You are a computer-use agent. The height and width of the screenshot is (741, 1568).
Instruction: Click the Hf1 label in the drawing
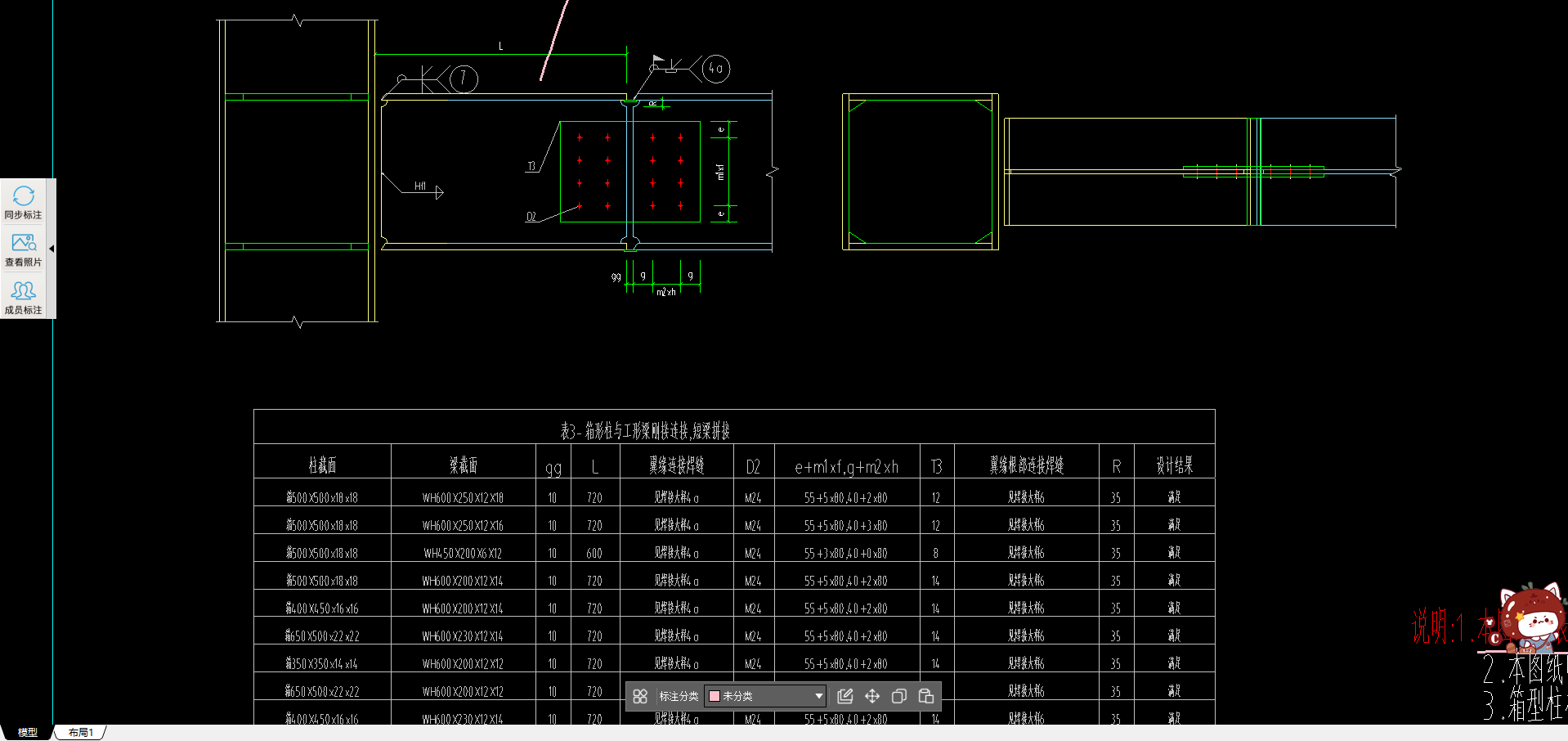[x=420, y=186]
